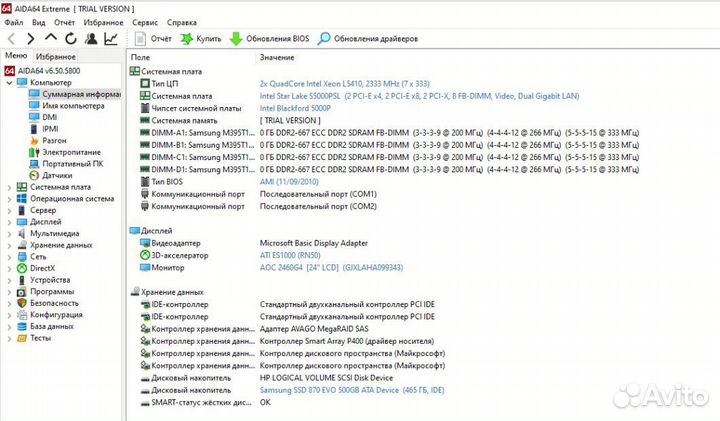Open the Файл menu
Screen dimensions: 720x421
pos(14,22)
